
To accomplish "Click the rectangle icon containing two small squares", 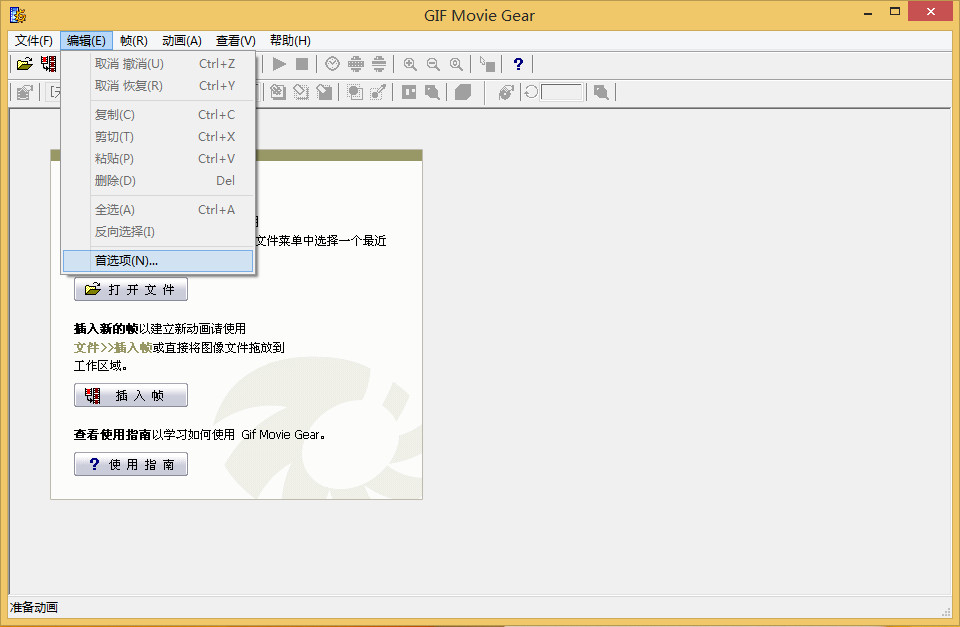I will tap(409, 92).
